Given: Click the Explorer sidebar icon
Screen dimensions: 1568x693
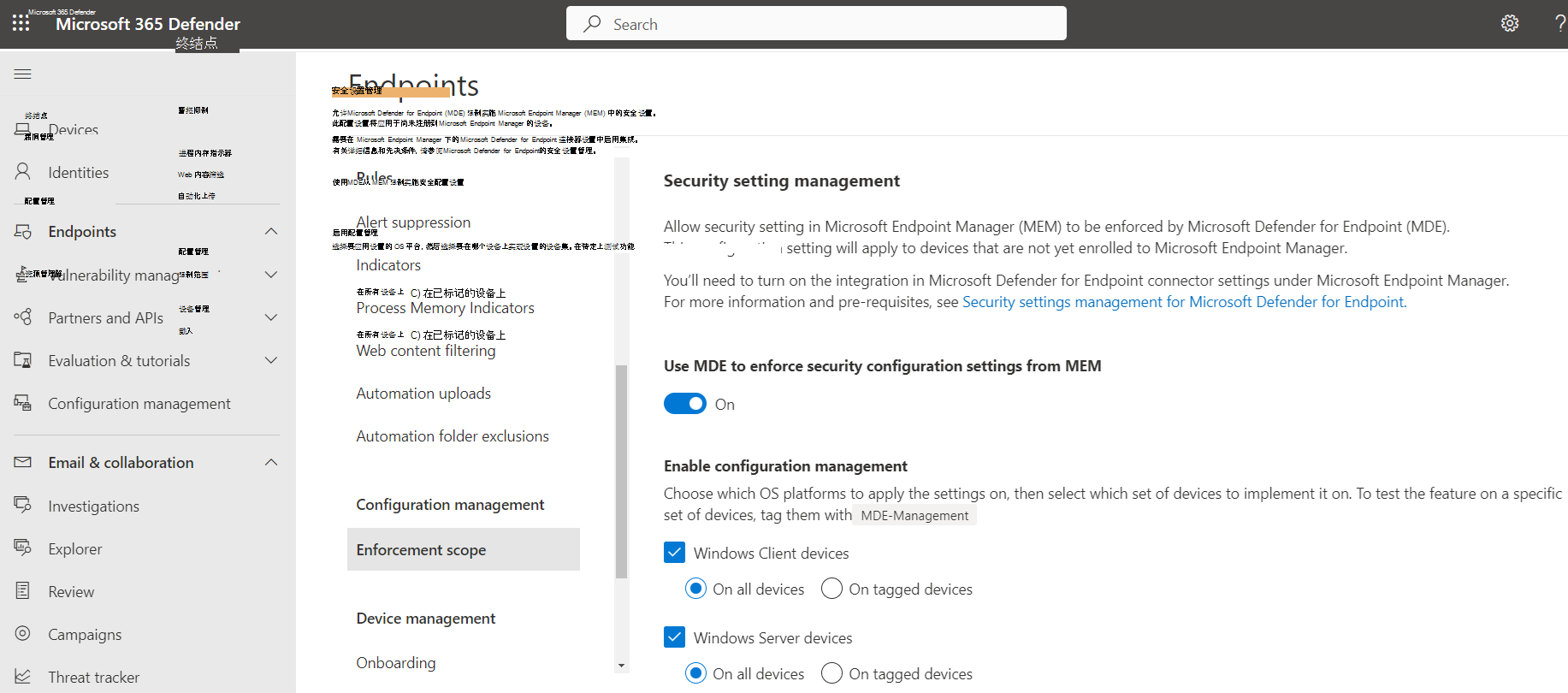Looking at the screenshot, I should 23,548.
